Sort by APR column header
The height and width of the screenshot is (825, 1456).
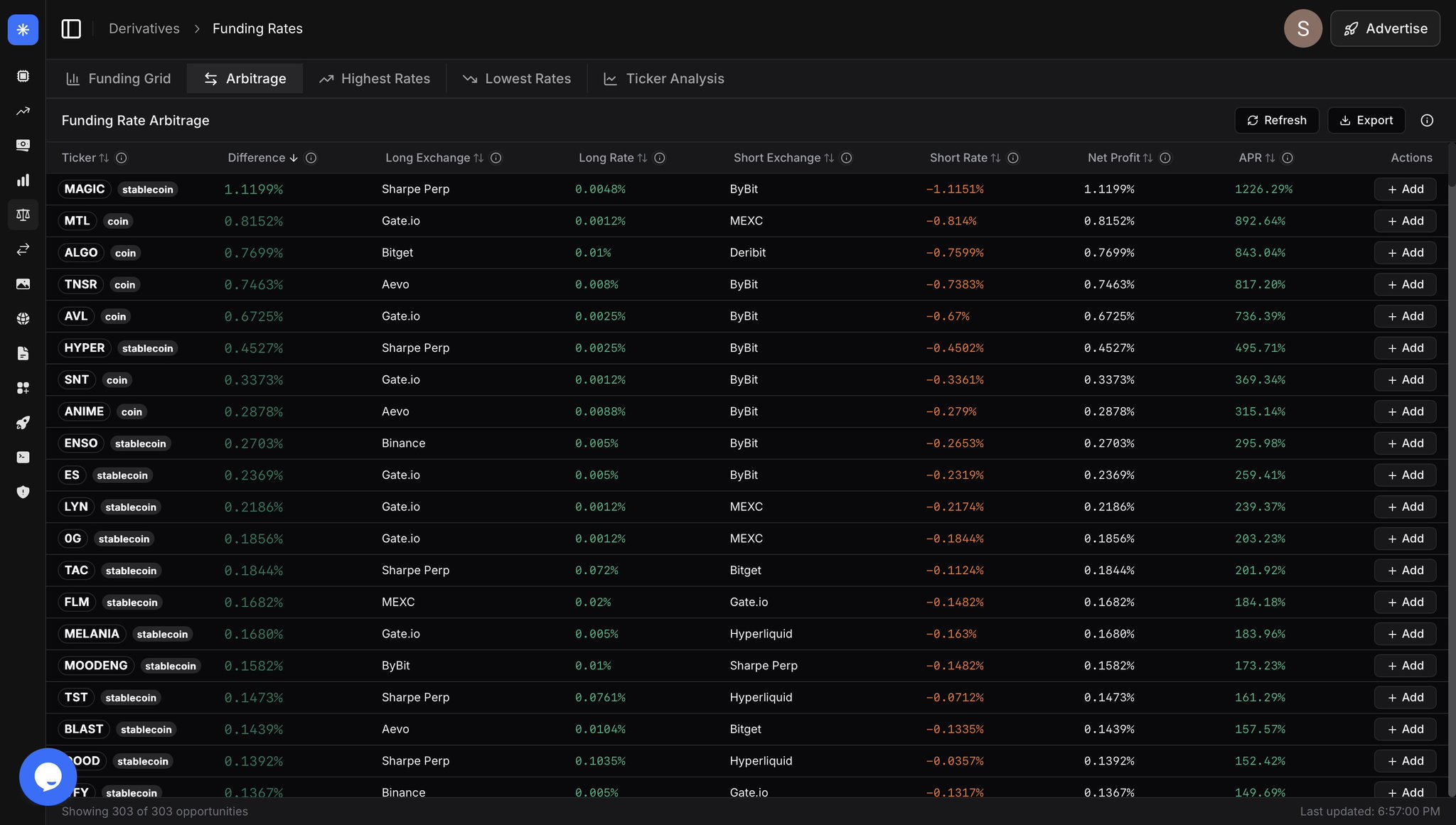[x=1256, y=158]
